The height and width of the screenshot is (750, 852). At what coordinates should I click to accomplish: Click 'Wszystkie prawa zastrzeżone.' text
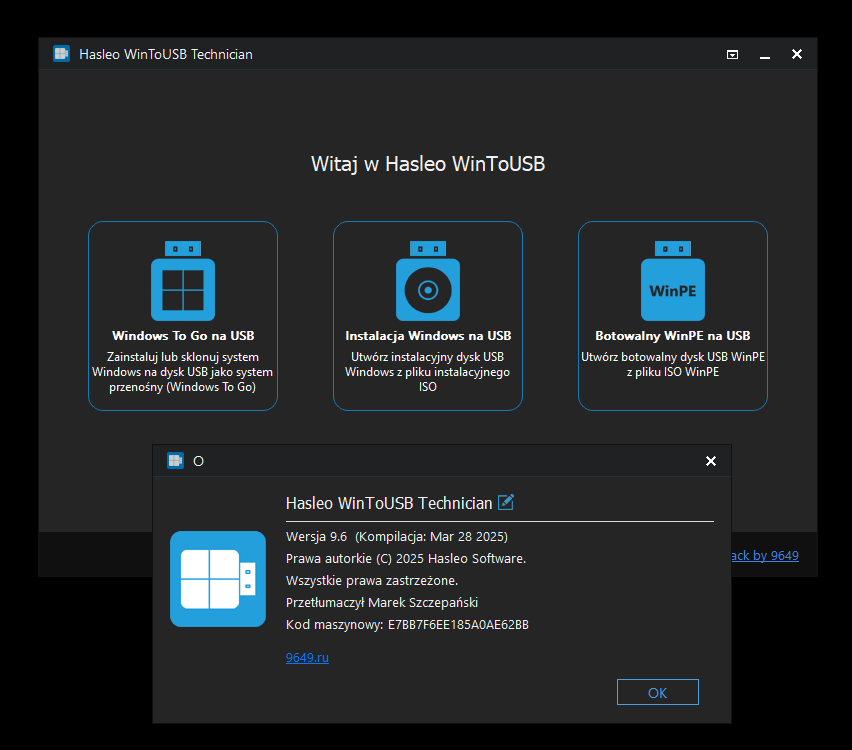pyautogui.click(x=372, y=580)
